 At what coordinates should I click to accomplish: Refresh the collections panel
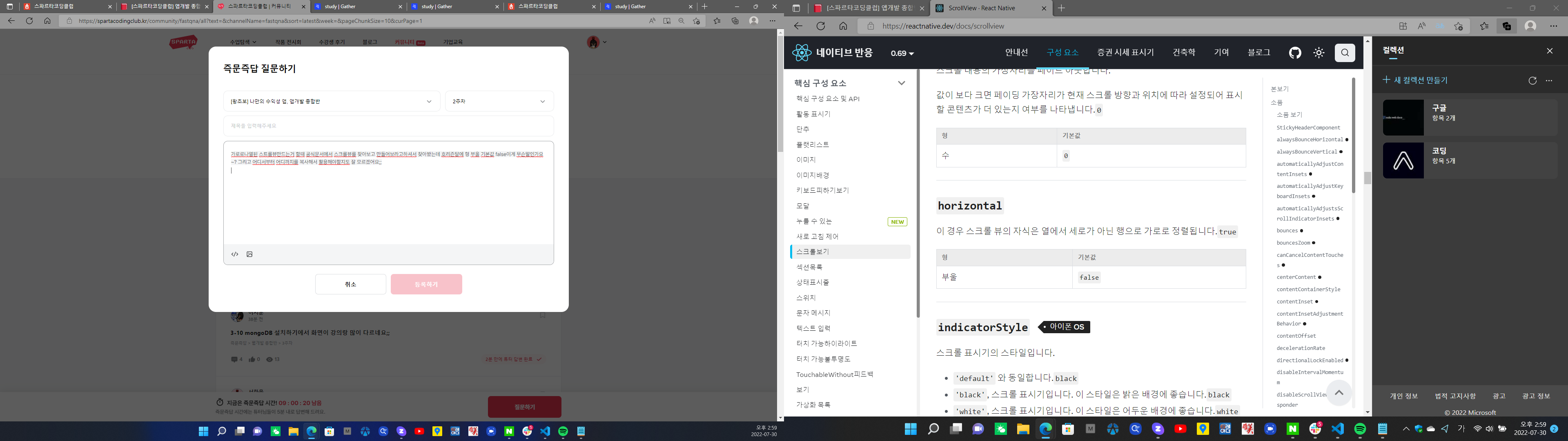1532,80
